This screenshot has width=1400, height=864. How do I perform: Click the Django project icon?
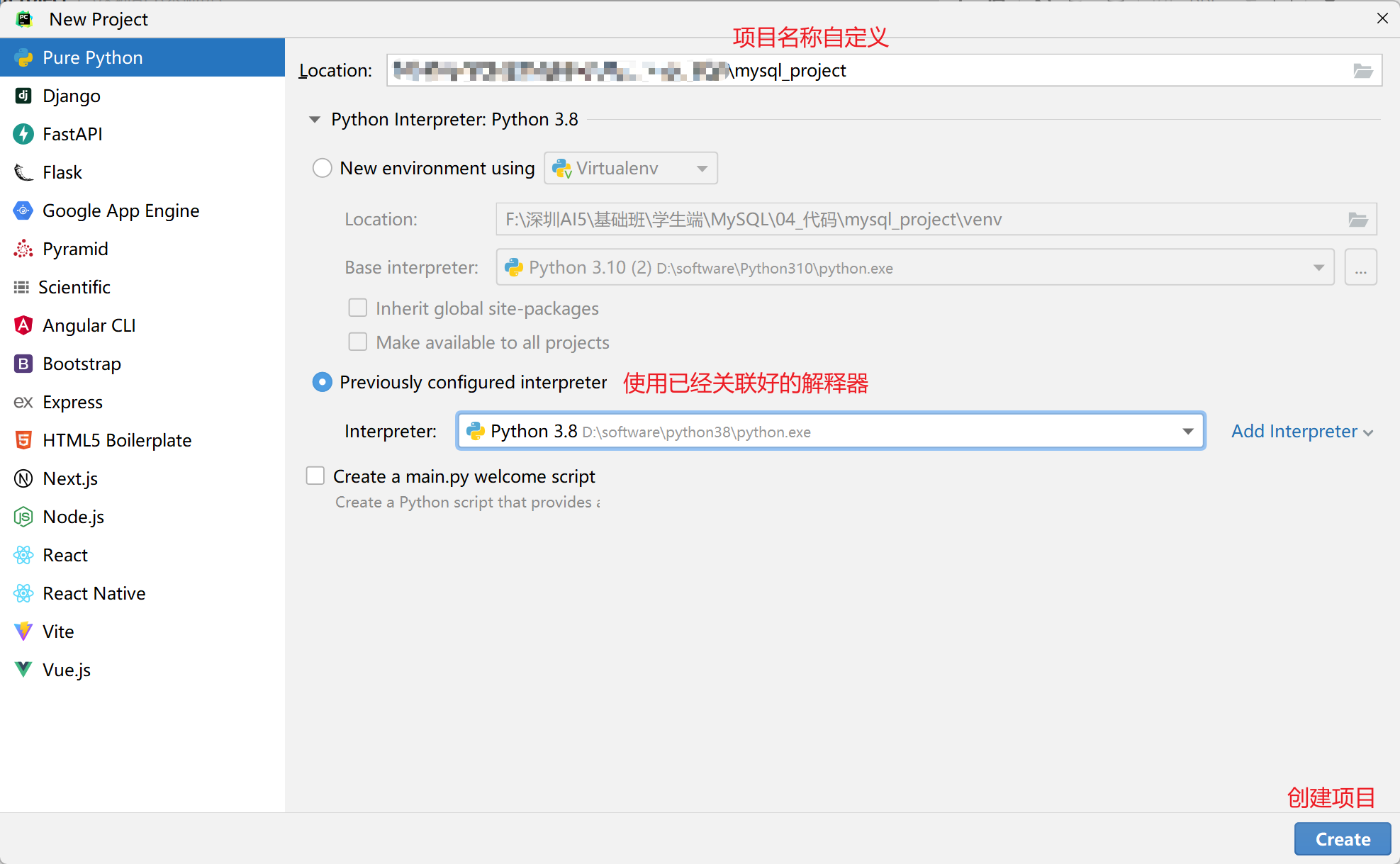tap(23, 96)
